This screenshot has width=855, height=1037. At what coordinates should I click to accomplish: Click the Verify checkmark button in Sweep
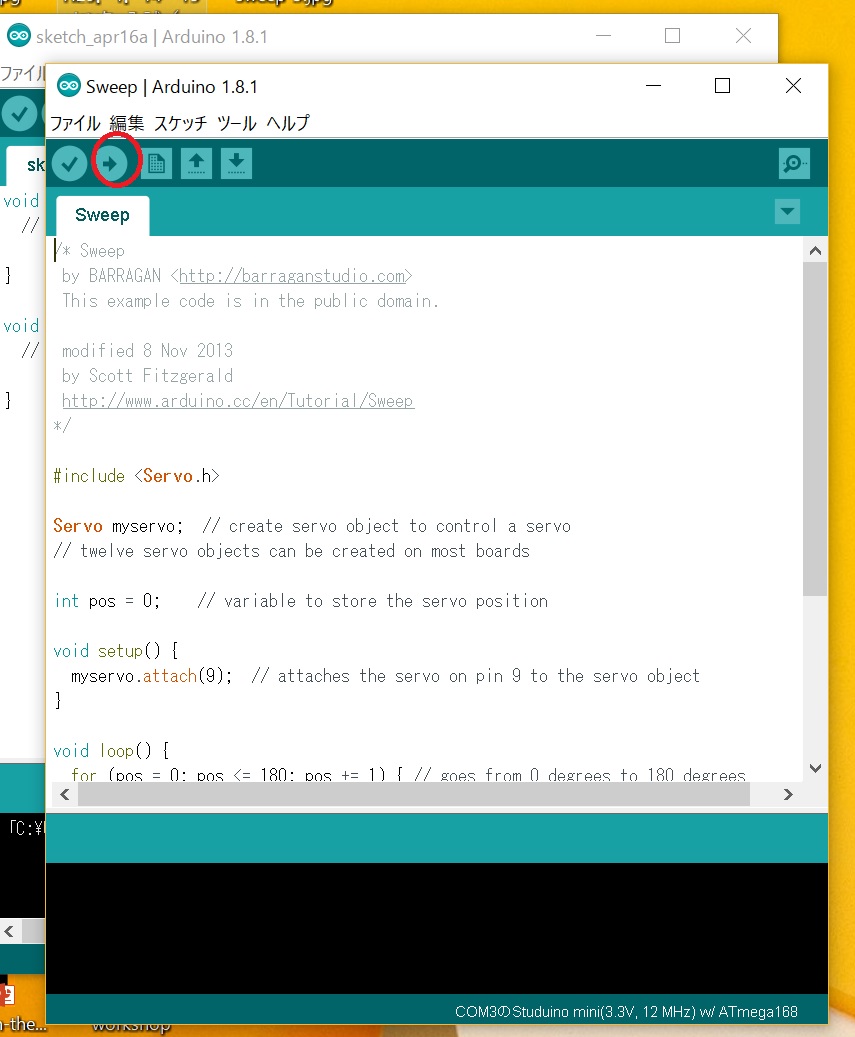tap(70, 163)
